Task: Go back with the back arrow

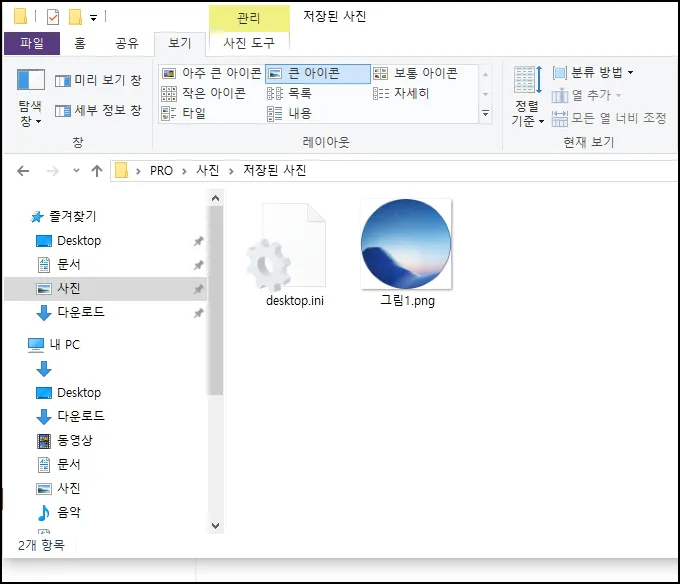Action: pos(23,171)
